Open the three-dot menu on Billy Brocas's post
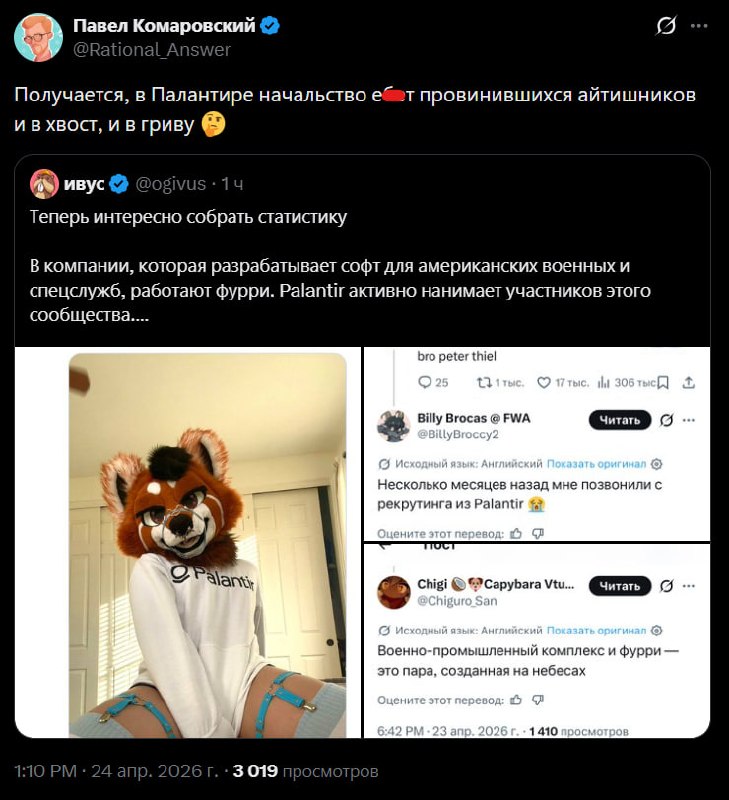Screen dimensions: 729x800 pos(689,420)
